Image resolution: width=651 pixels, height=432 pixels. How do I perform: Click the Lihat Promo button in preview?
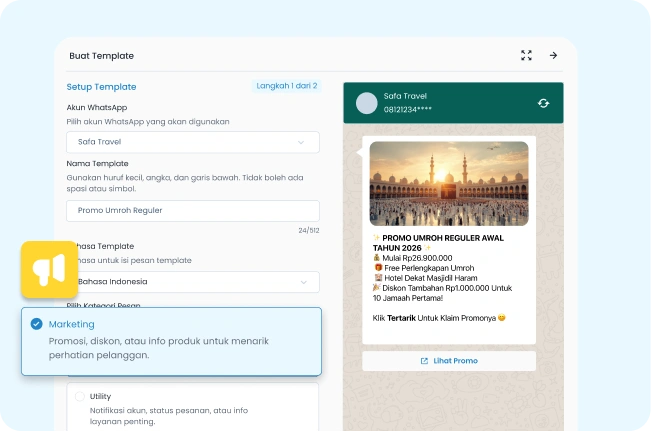tap(449, 361)
